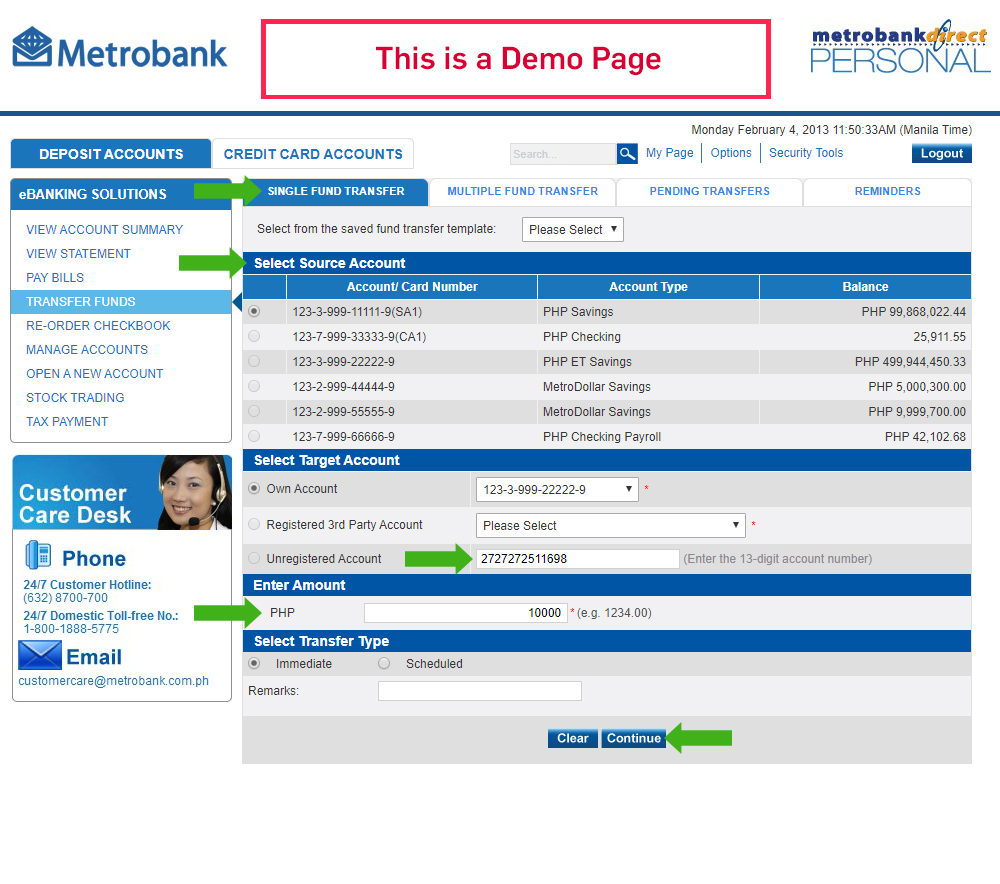1000x884 pixels.
Task: Click the Account/ Card Number column header
Action: [x=412, y=287]
